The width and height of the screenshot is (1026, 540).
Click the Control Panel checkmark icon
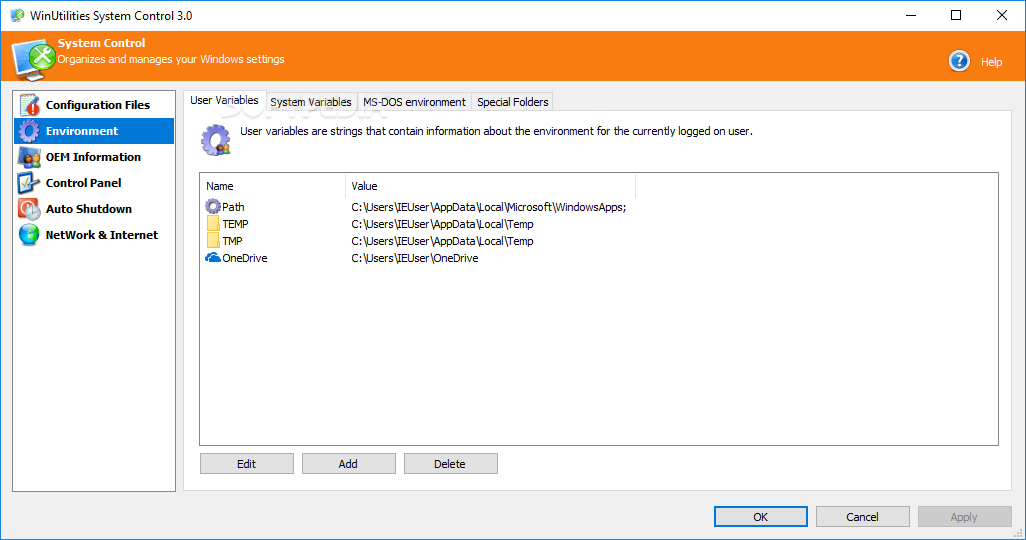point(29,183)
